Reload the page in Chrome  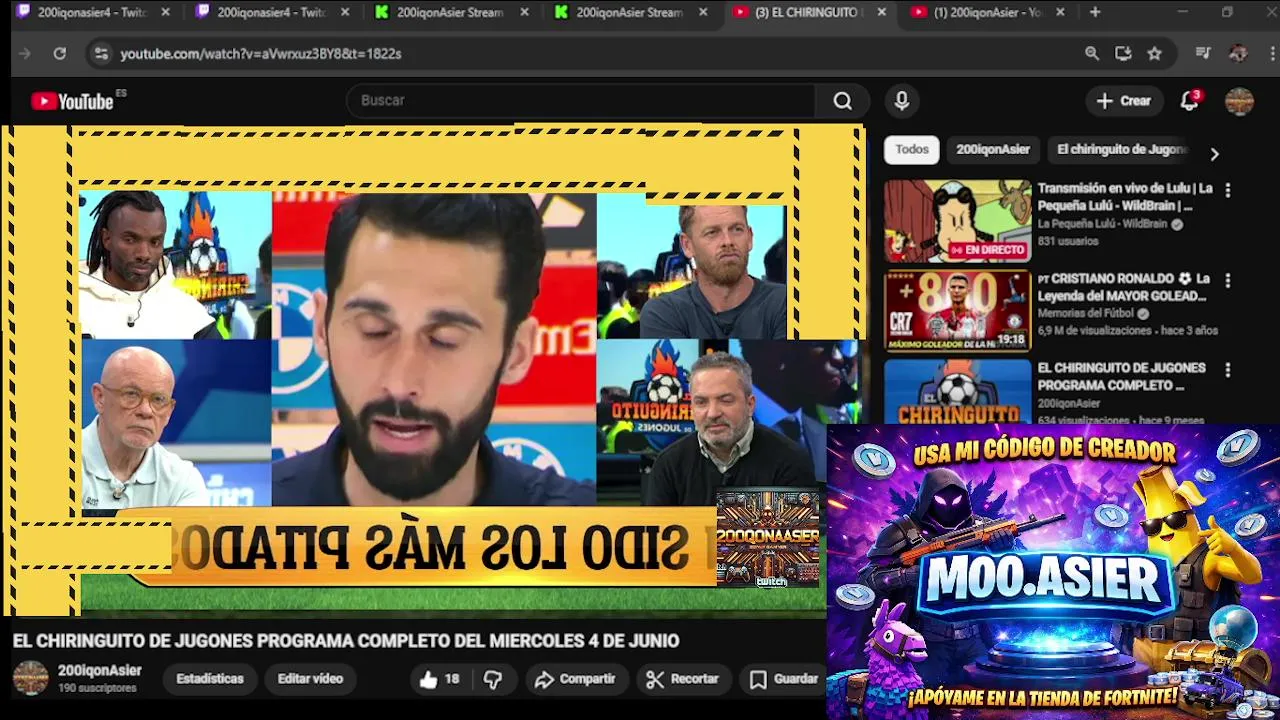pyautogui.click(x=59, y=54)
